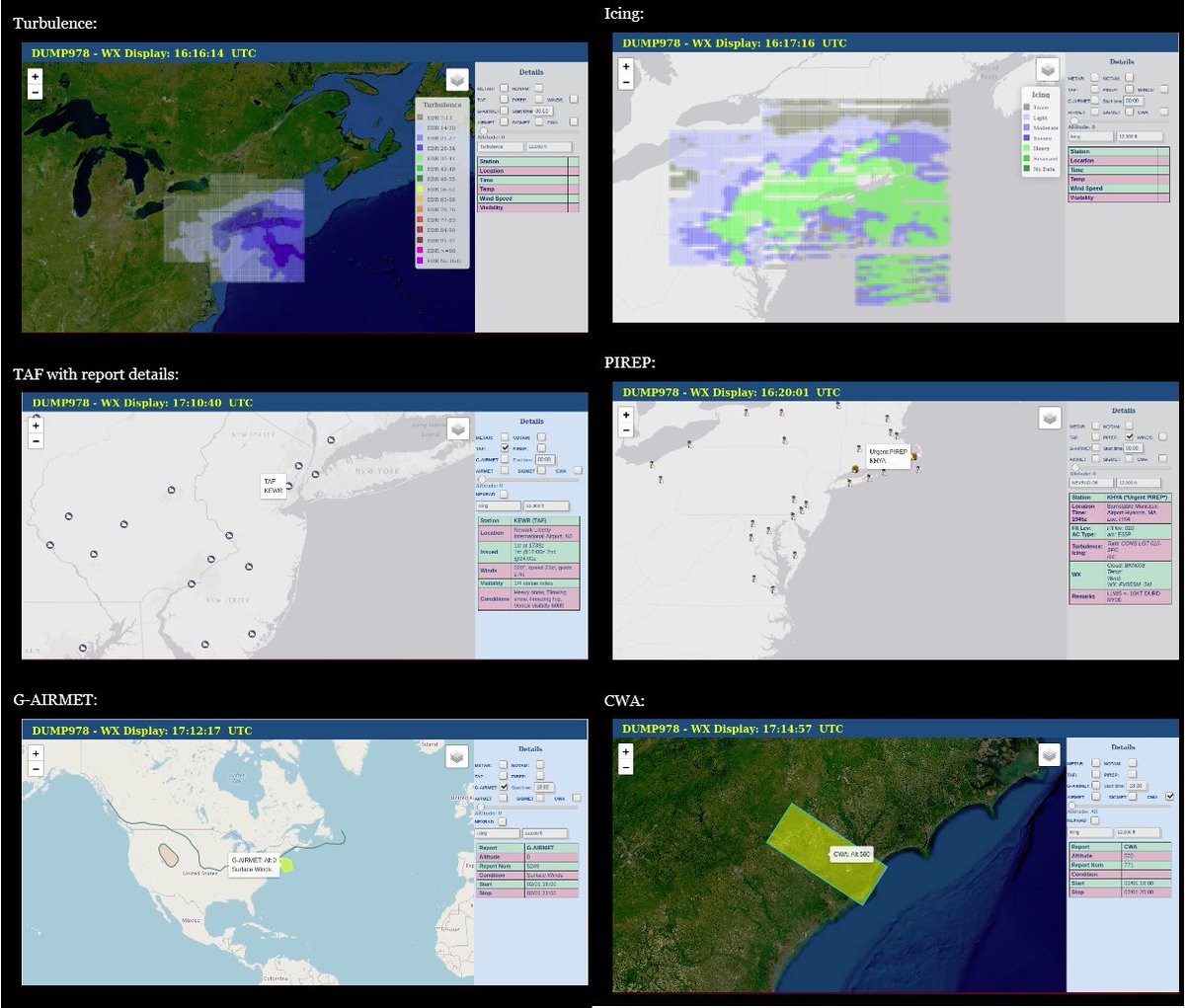
Task: Open Icing product dropdown in Icing panel
Action: [x=1091, y=136]
